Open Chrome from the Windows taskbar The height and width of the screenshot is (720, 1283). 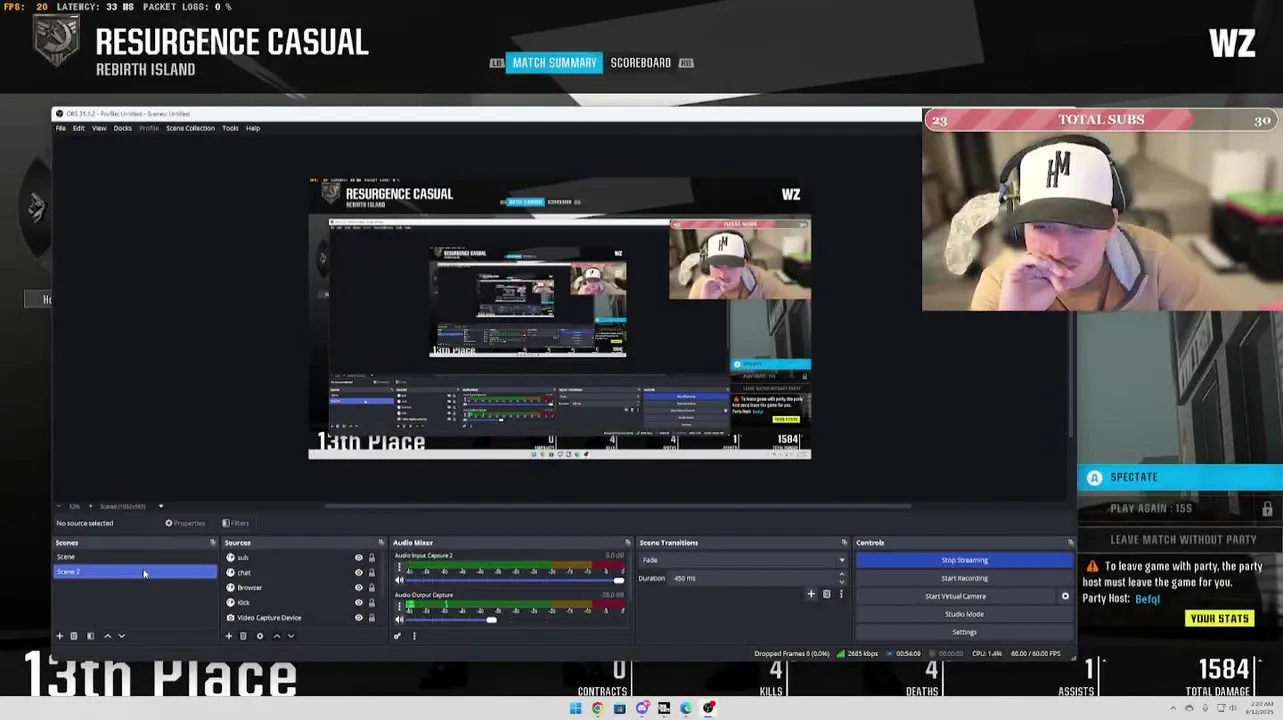coord(597,709)
